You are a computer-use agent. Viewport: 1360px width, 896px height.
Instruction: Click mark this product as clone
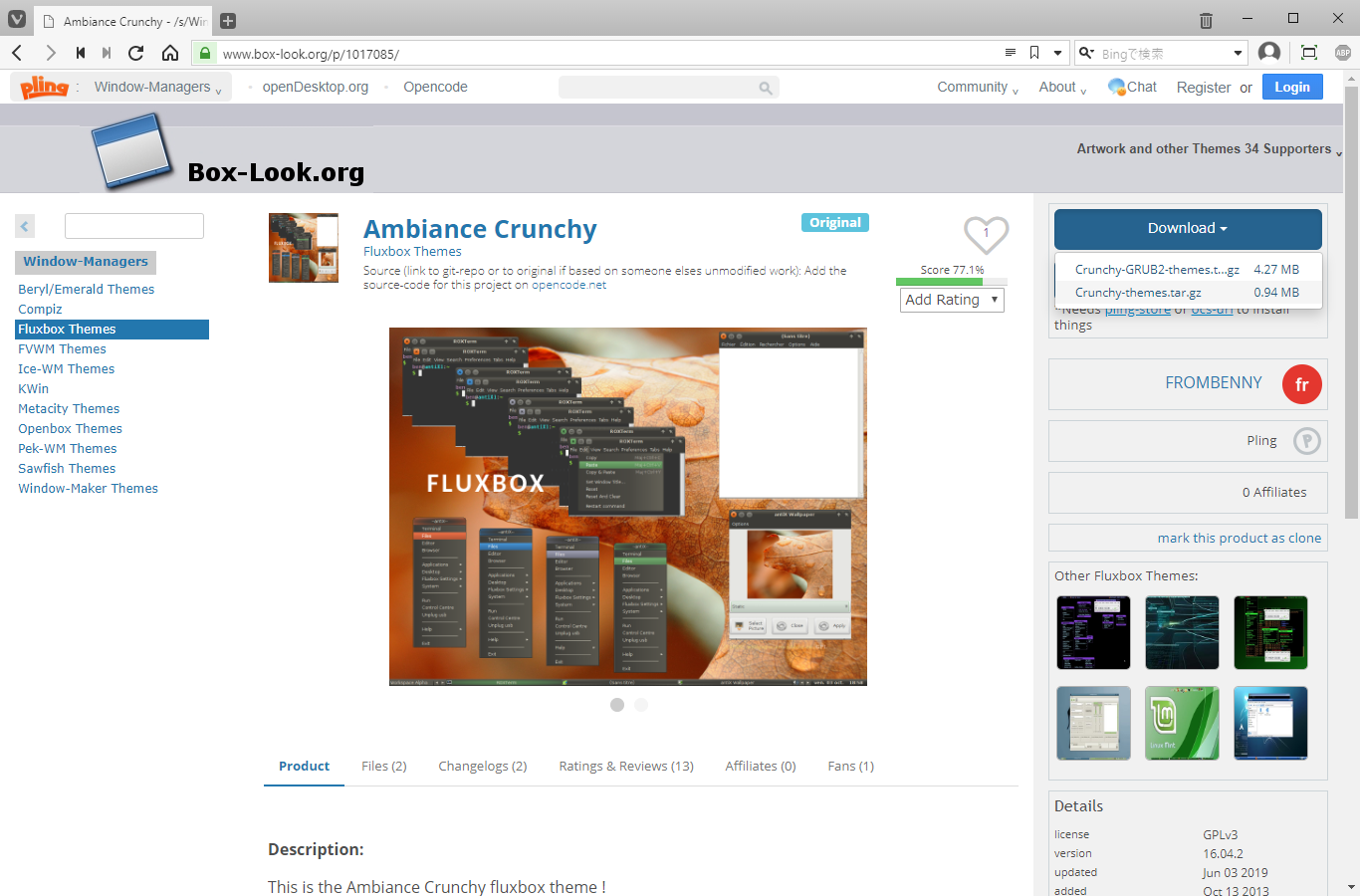(x=1240, y=538)
